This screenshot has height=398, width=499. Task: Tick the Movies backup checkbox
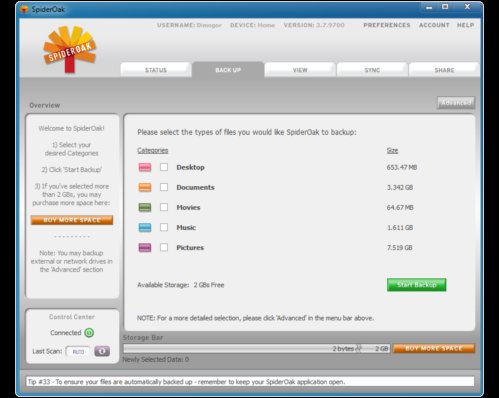(x=164, y=207)
